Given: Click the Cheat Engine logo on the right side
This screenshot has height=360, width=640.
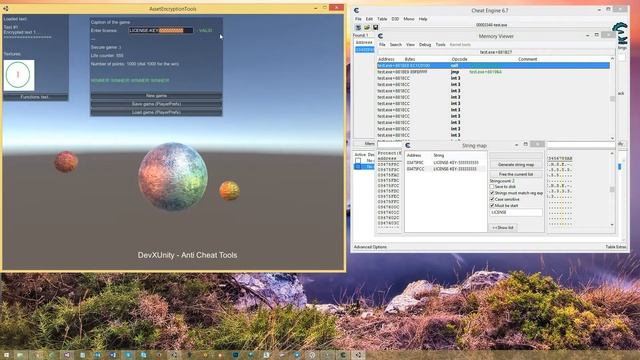Looking at the screenshot, I should coord(621,34).
